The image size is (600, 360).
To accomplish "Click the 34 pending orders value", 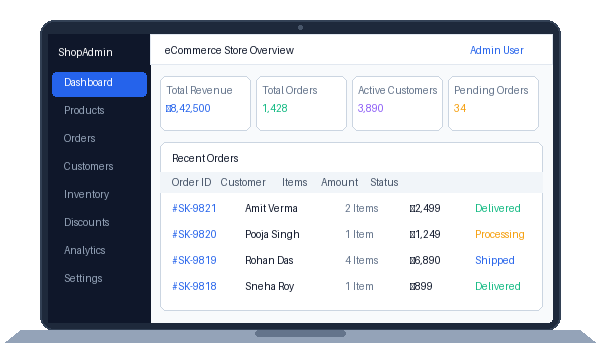I will [x=460, y=108].
